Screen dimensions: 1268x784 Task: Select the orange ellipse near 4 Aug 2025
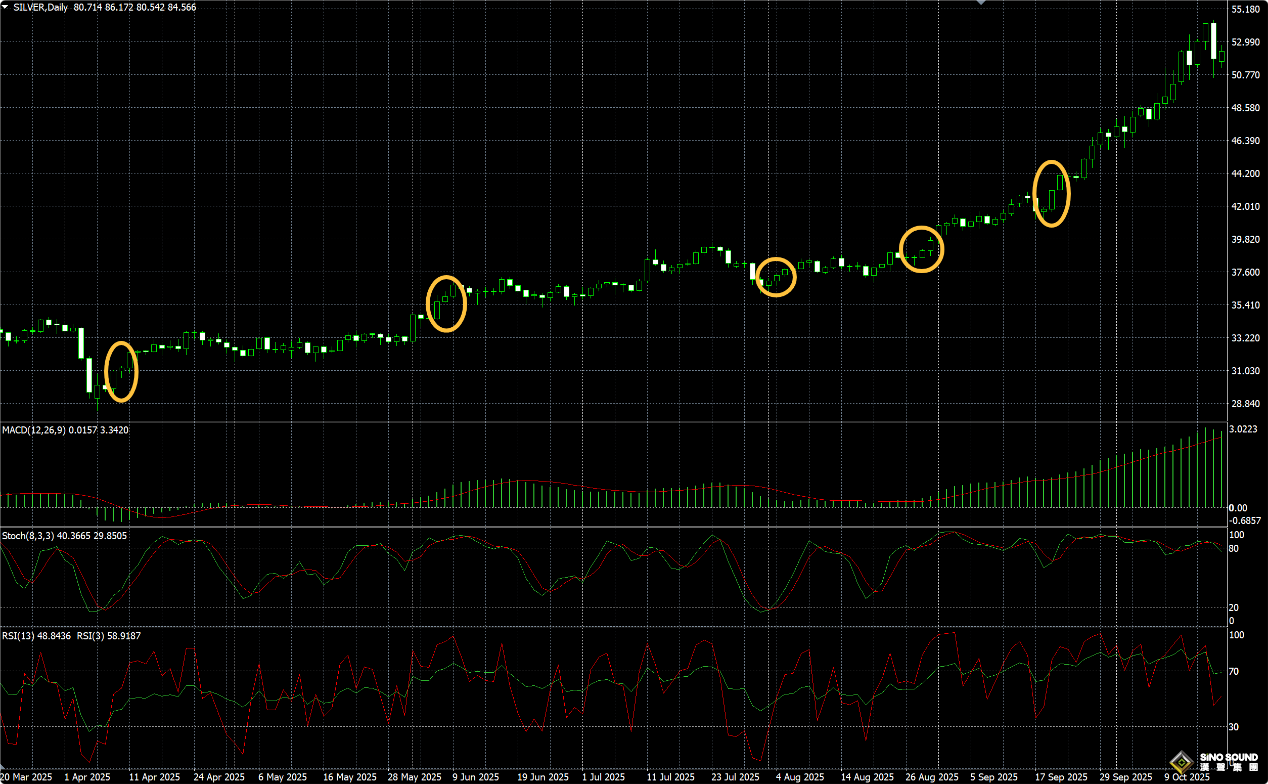(776, 277)
